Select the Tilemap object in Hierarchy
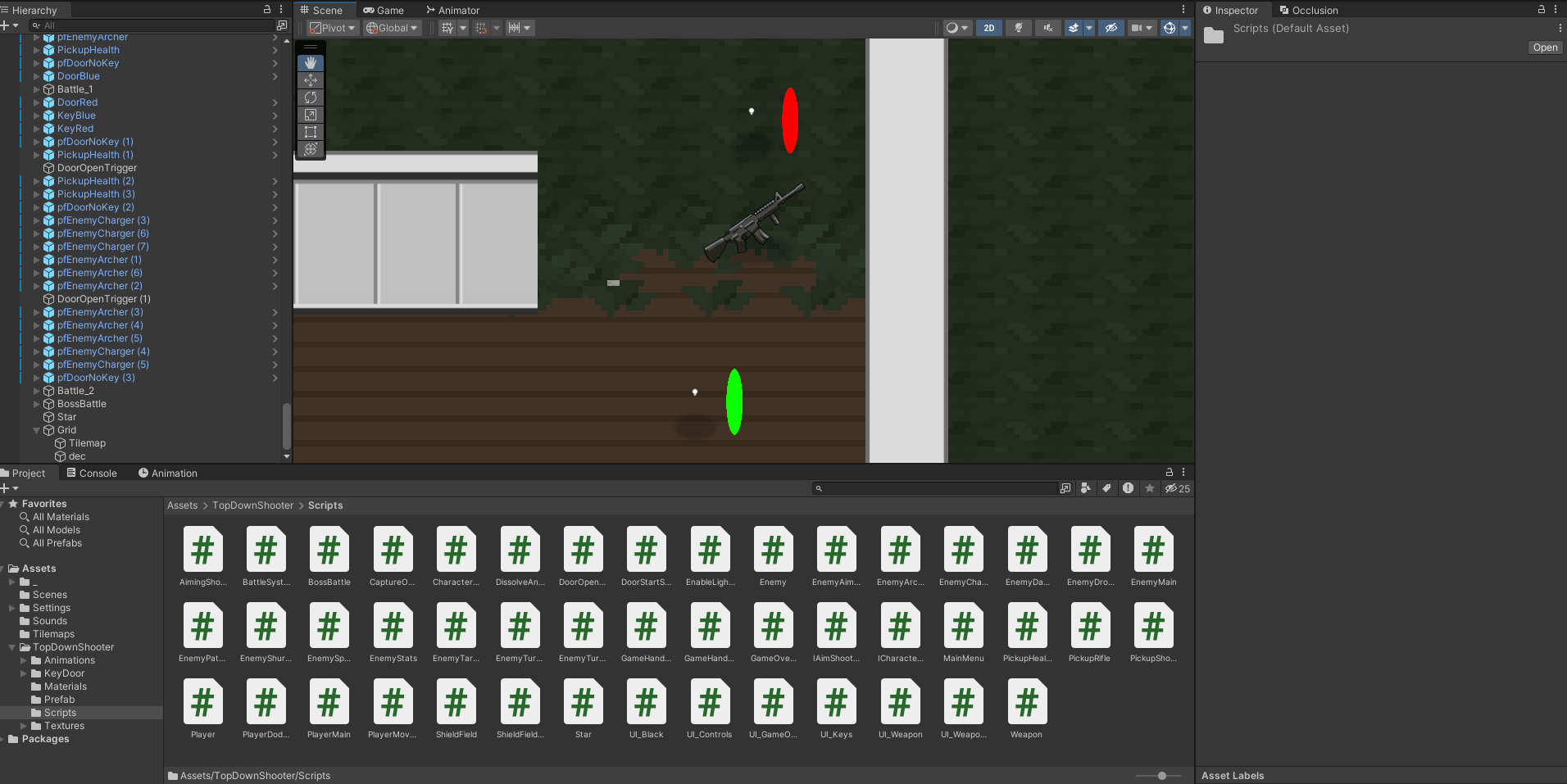 pos(88,443)
